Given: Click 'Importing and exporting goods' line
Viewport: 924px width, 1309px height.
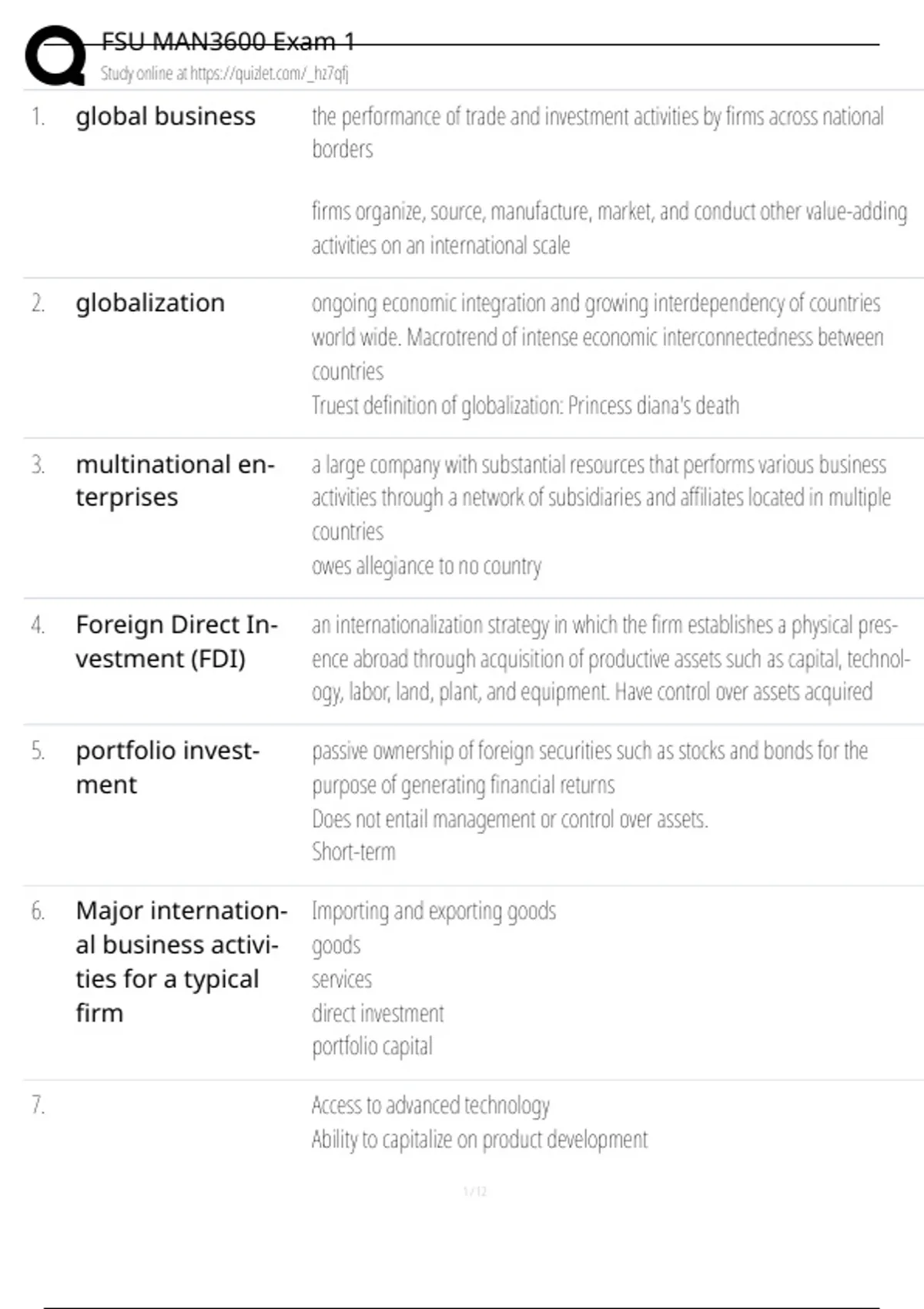Looking at the screenshot, I should tap(434, 912).
